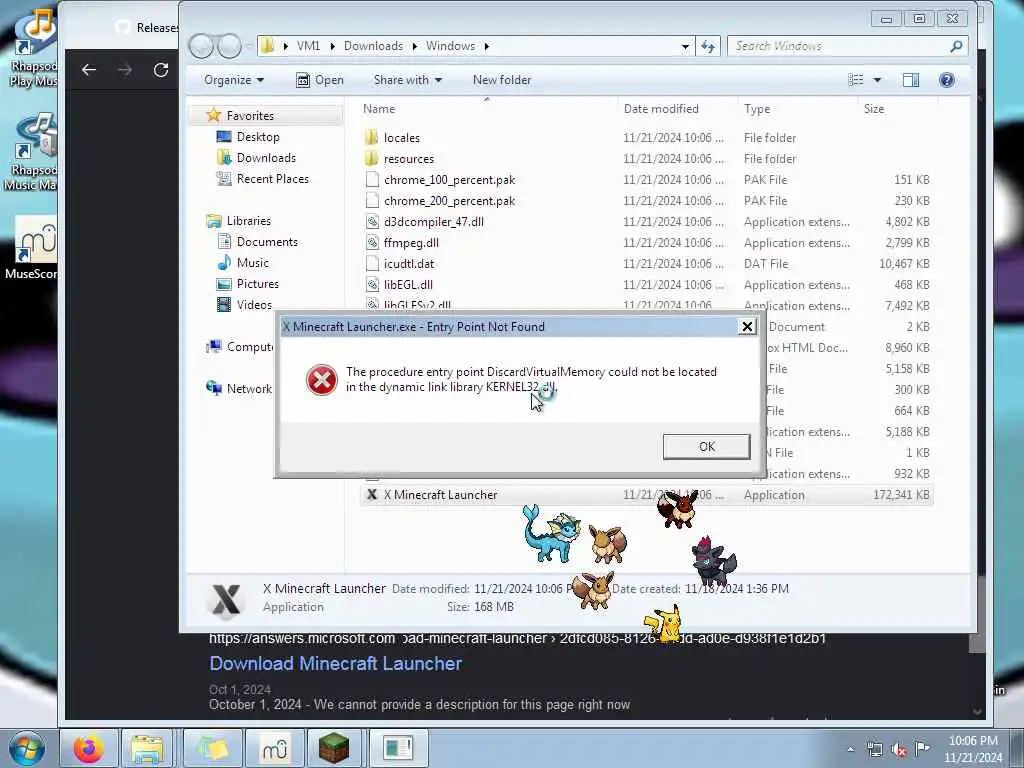Select icudtl.dat file
This screenshot has width=1024, height=768.
[x=409, y=263]
